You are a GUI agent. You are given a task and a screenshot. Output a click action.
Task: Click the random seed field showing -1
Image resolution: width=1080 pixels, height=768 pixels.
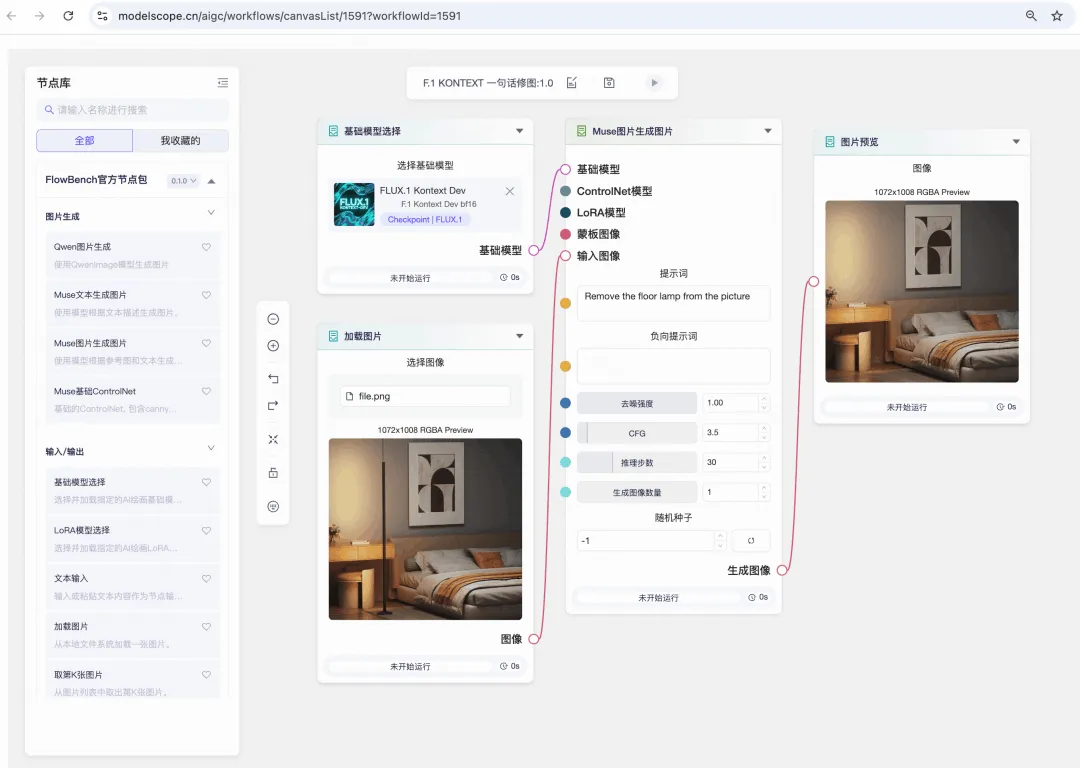[646, 541]
